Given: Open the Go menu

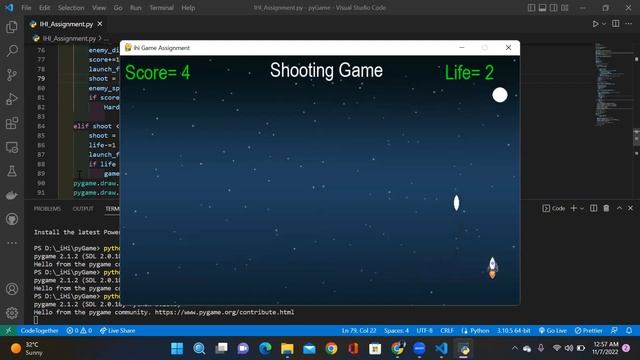Looking at the screenshot, I should pyautogui.click(x=118, y=8).
